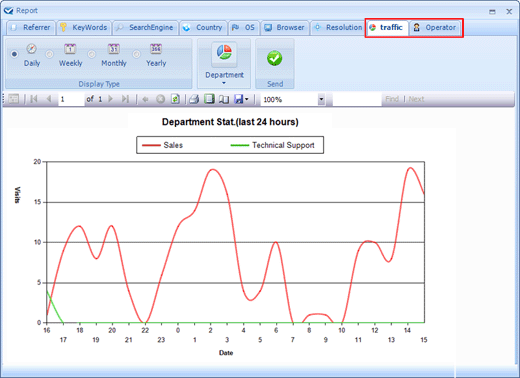Click back to parent report arrow
Viewport: 520px width, 378px height.
coord(145,99)
